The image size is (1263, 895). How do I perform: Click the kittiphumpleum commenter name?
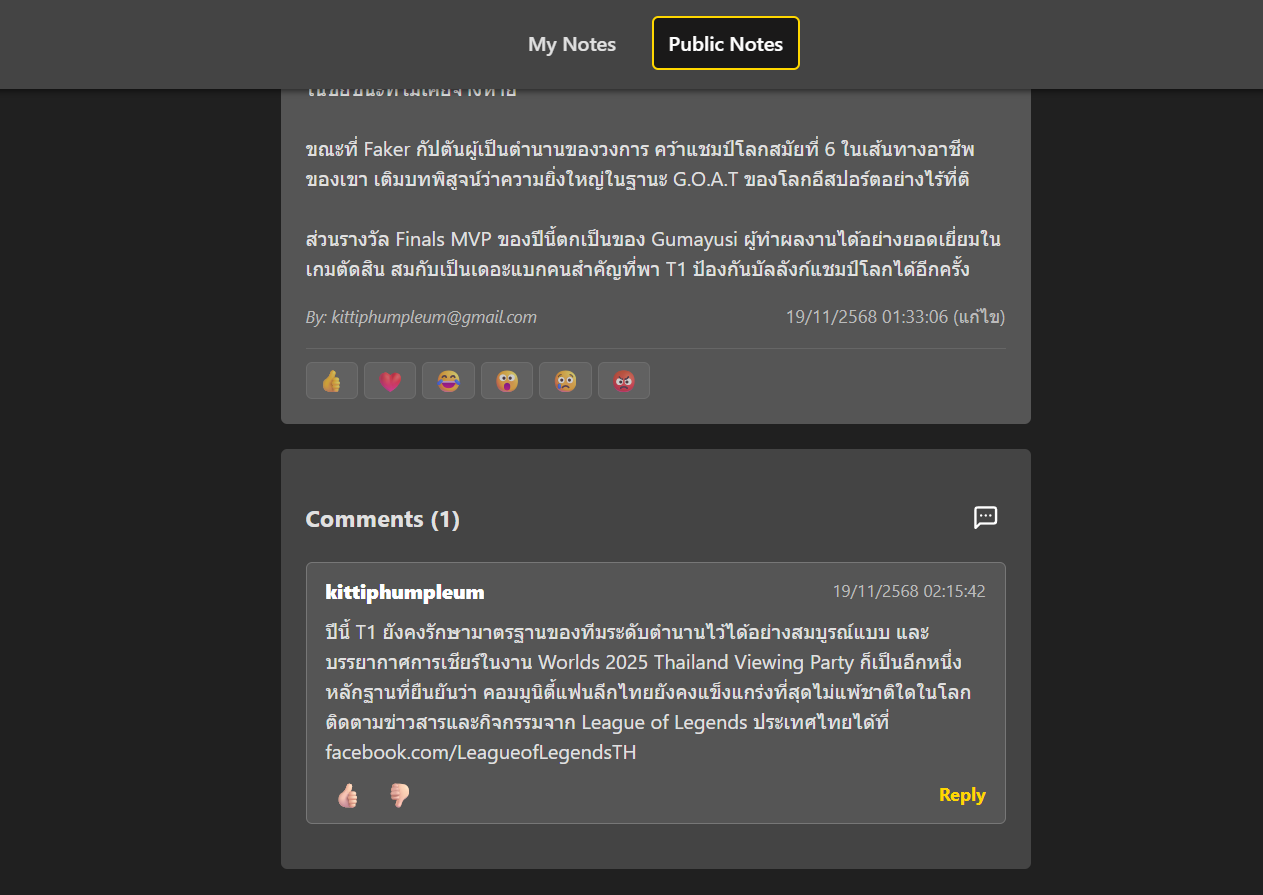405,592
